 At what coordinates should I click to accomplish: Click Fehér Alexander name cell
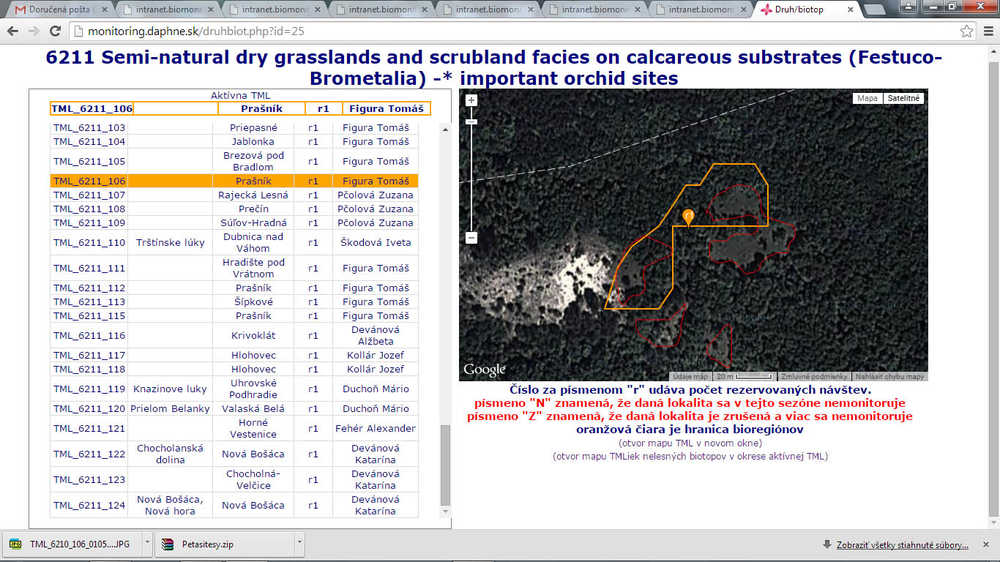375,429
